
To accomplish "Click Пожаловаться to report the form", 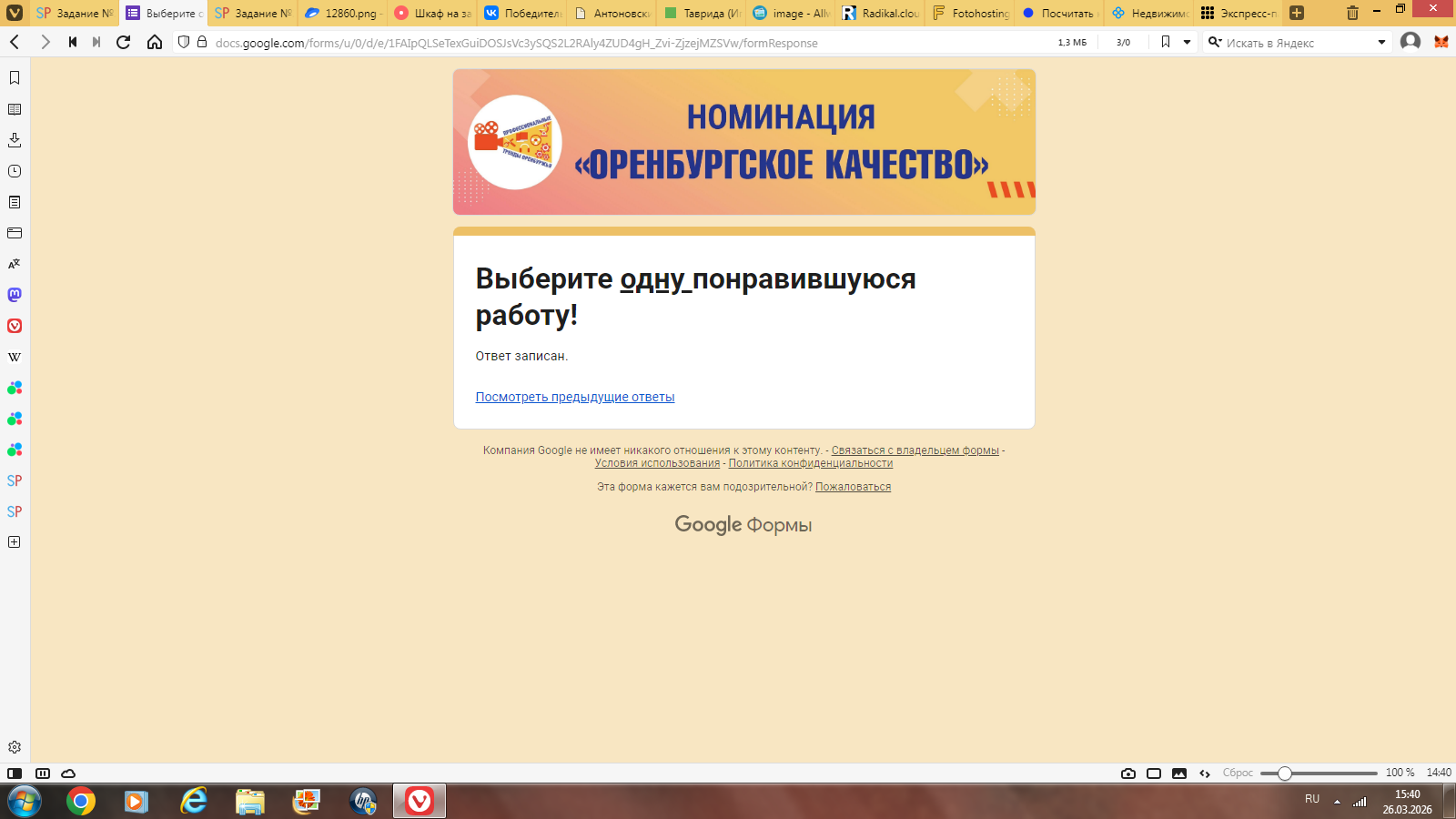I will (854, 487).
